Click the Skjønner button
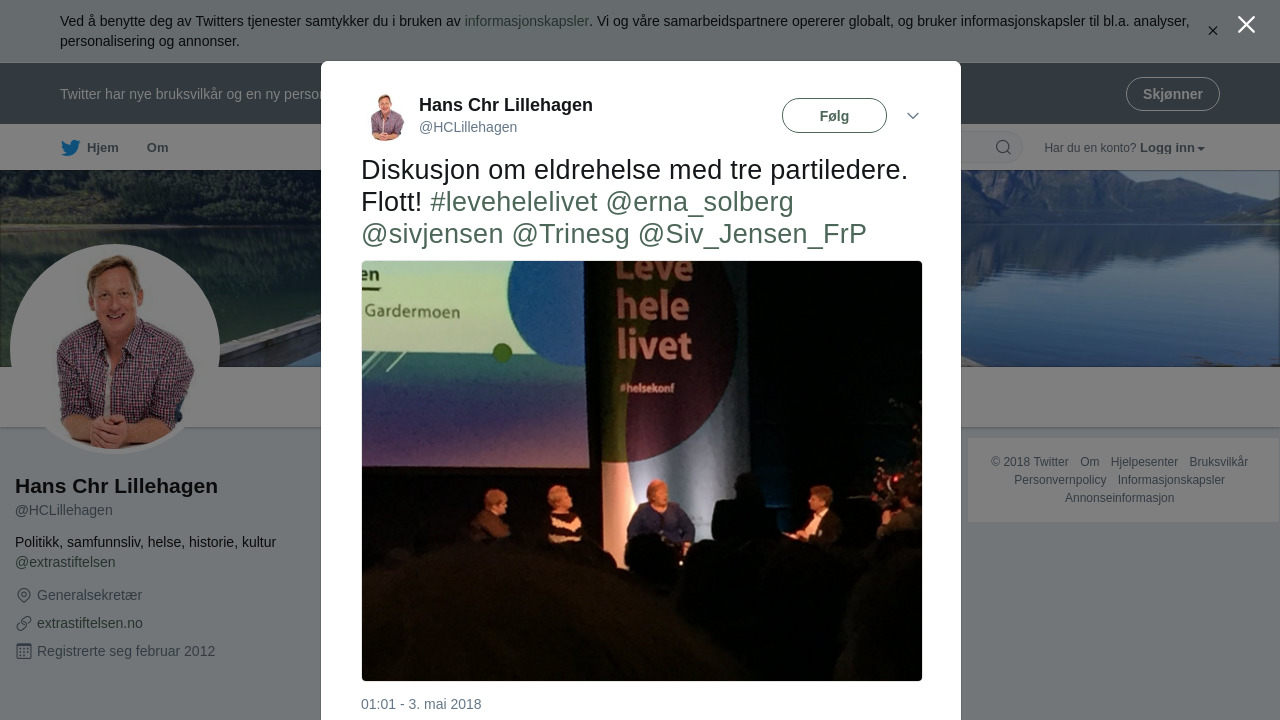 pyautogui.click(x=1173, y=94)
